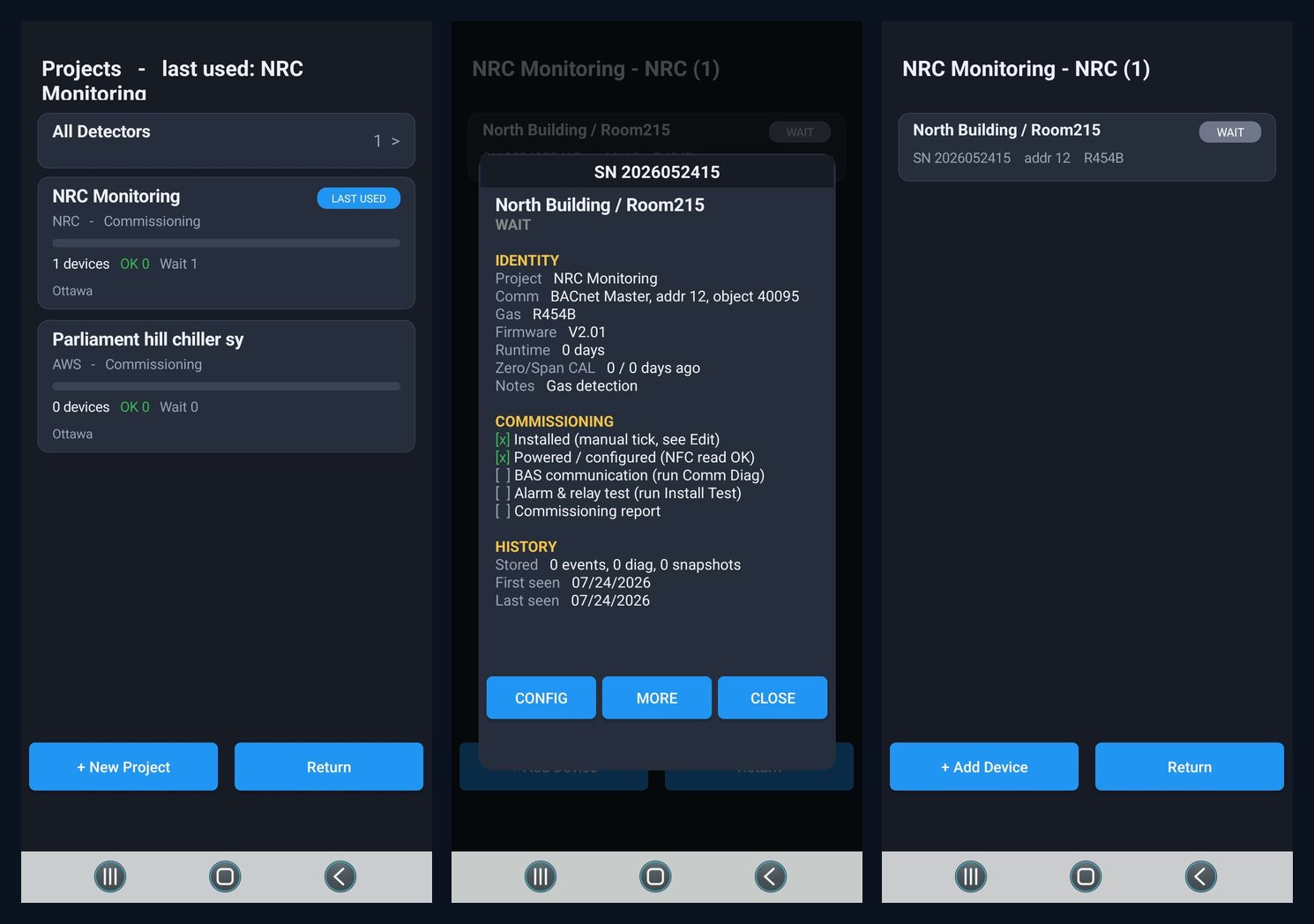1314x924 pixels.
Task: Click the + New Project button
Action: point(123,766)
